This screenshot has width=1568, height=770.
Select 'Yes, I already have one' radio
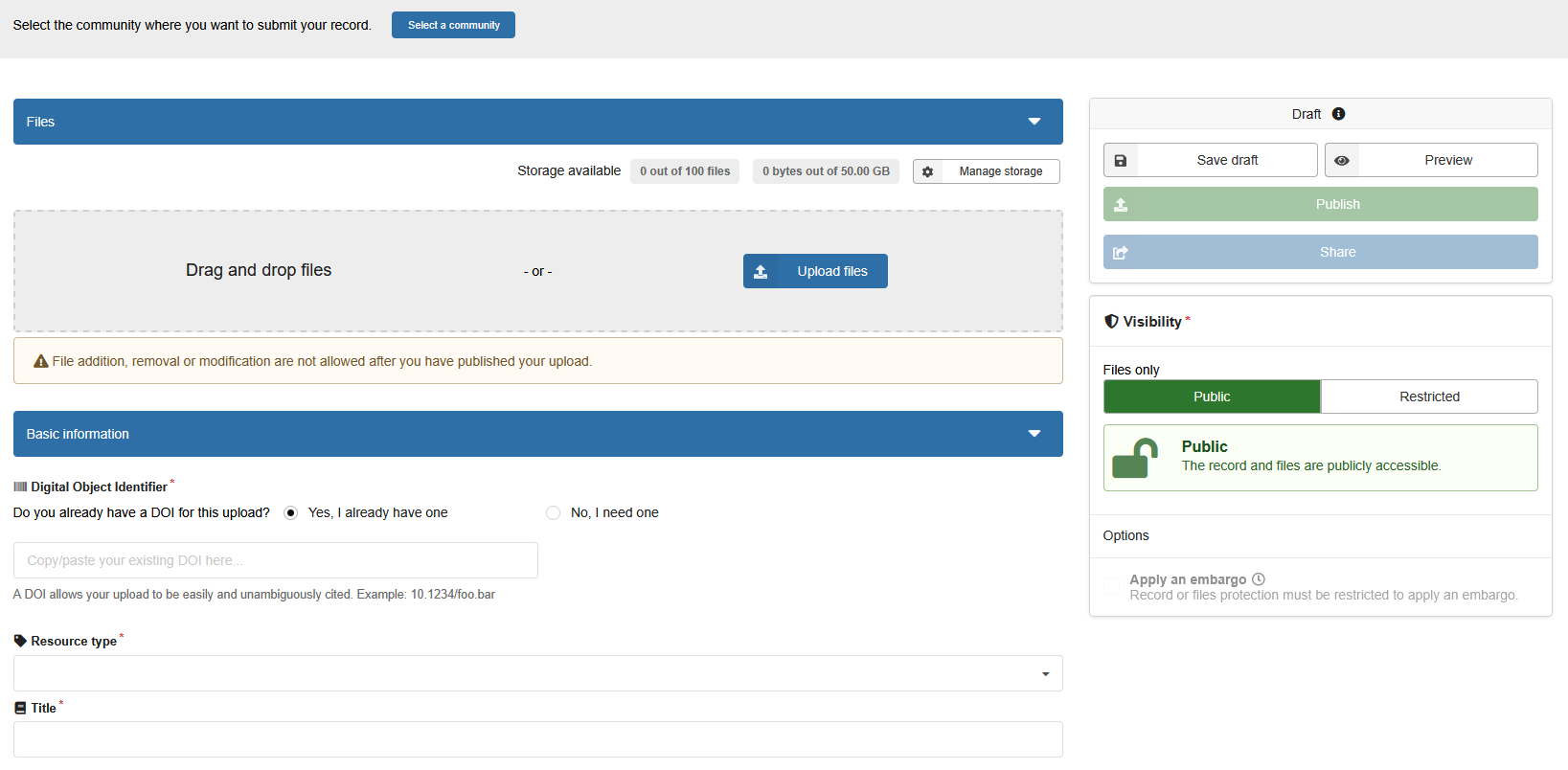(290, 513)
